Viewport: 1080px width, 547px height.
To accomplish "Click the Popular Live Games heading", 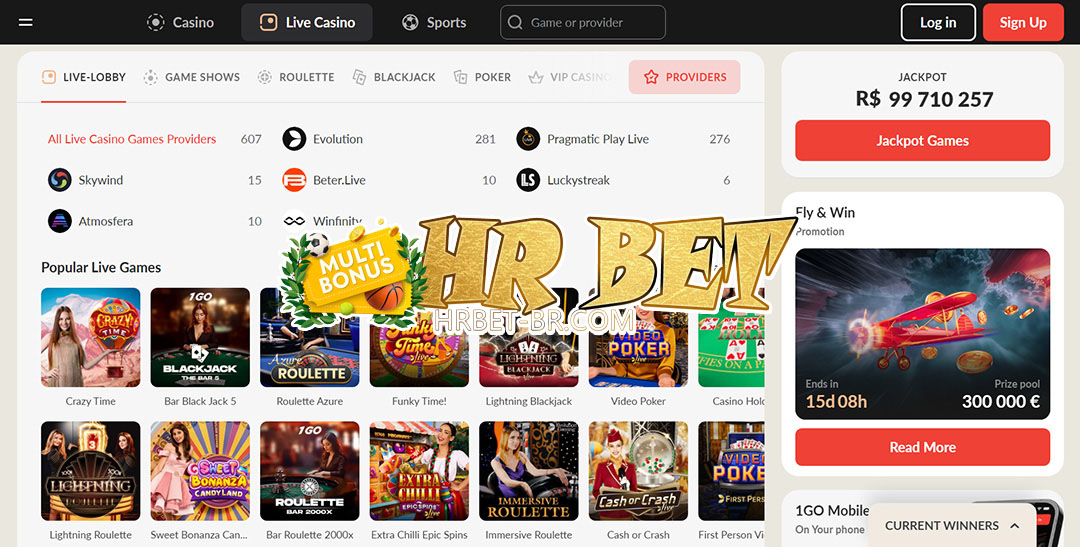I will 101,267.
